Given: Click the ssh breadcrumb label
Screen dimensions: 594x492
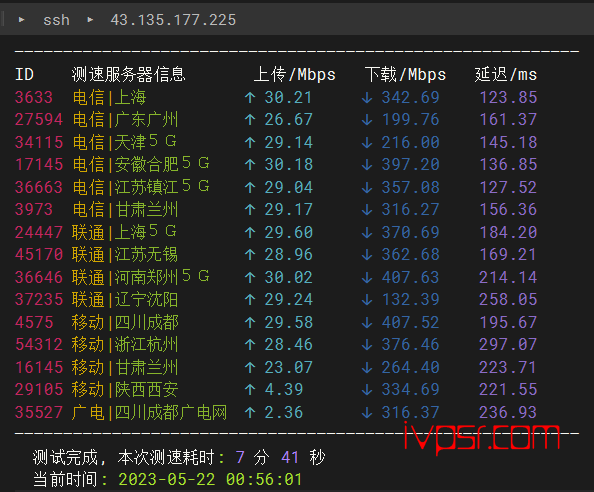Looking at the screenshot, I should 56,20.
